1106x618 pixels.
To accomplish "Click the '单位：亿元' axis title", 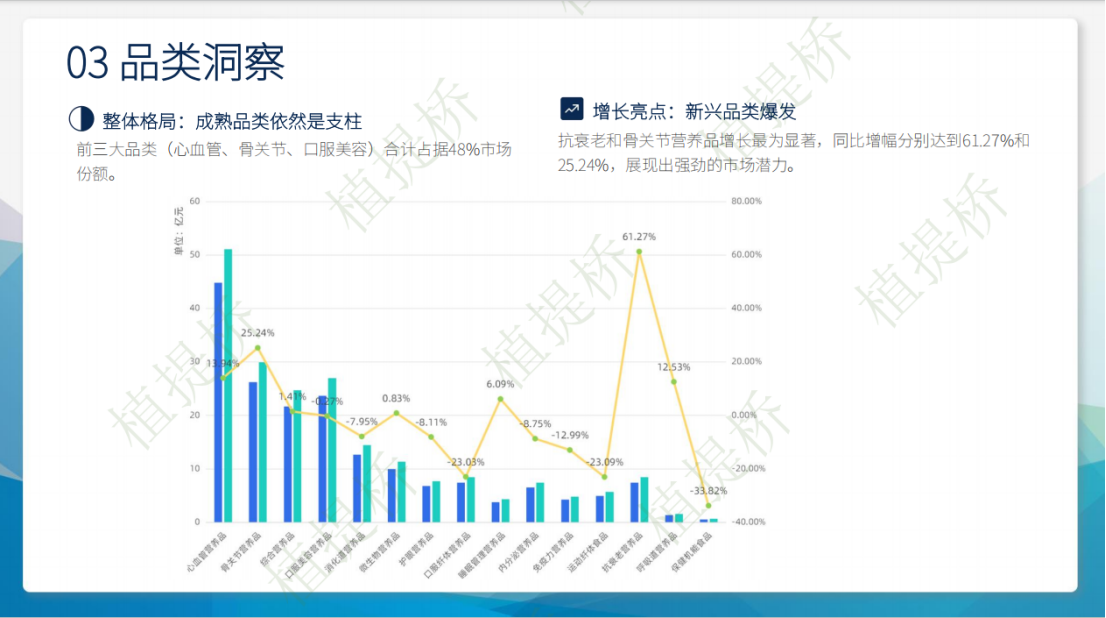I will click(178, 232).
